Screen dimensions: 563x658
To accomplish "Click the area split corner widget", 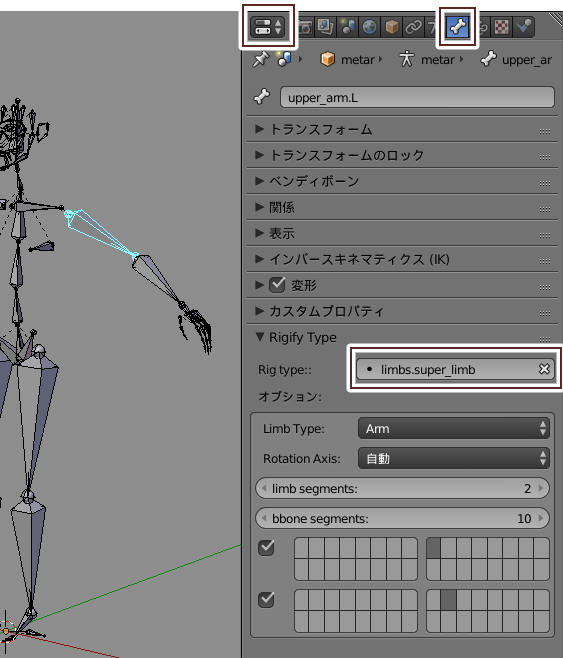I will pos(556,18).
